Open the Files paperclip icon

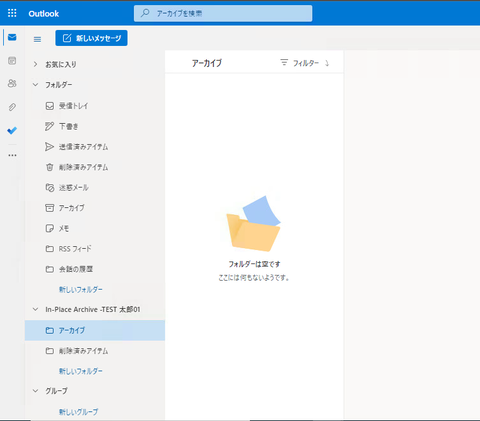click(x=12, y=107)
